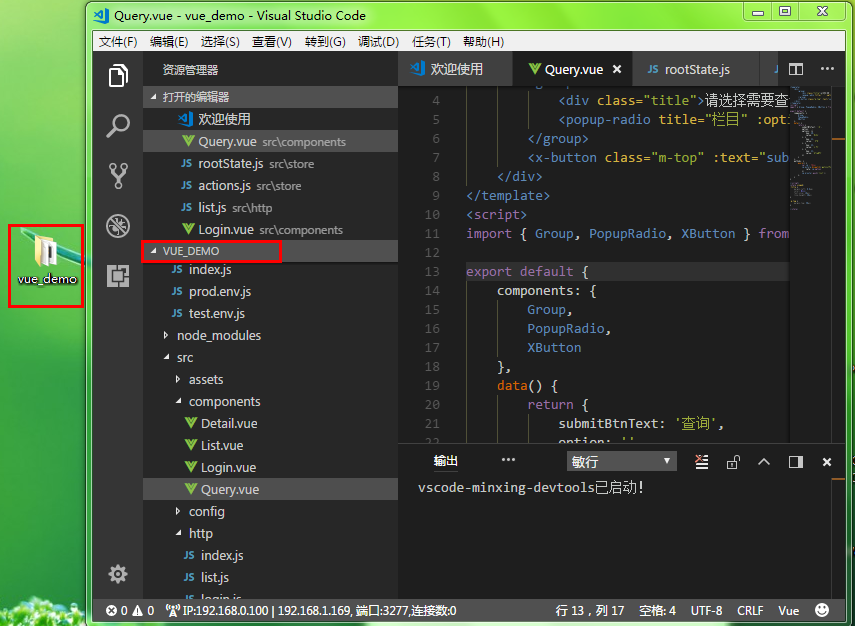Open the editor more actions ellipsis
The image size is (855, 626).
pyautogui.click(x=827, y=69)
